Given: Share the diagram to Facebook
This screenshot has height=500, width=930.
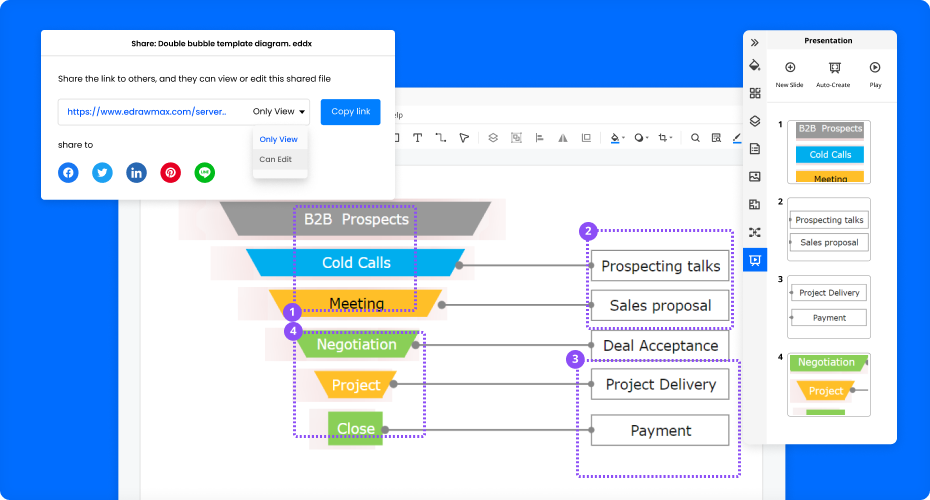Looking at the screenshot, I should pos(68,173).
